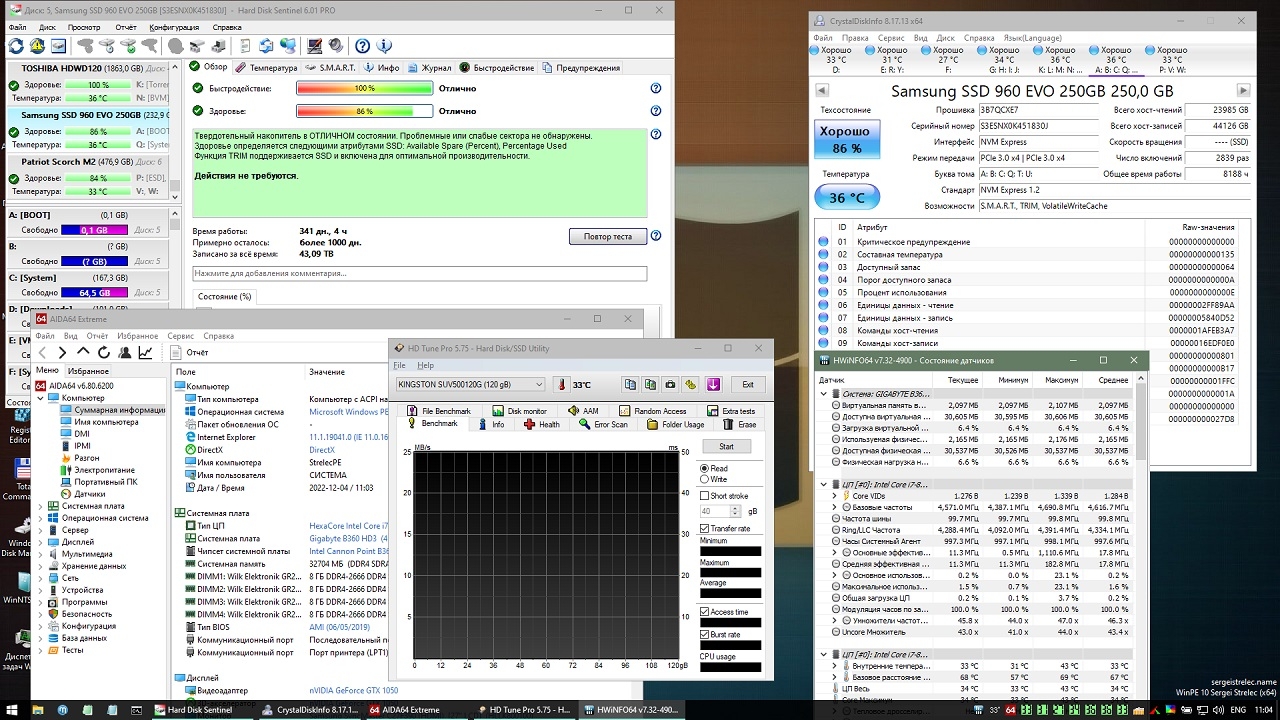The width and height of the screenshot is (1280, 720).
Task: Click the purple download arrow icon in HD Tune
Action: pyautogui.click(x=713, y=385)
